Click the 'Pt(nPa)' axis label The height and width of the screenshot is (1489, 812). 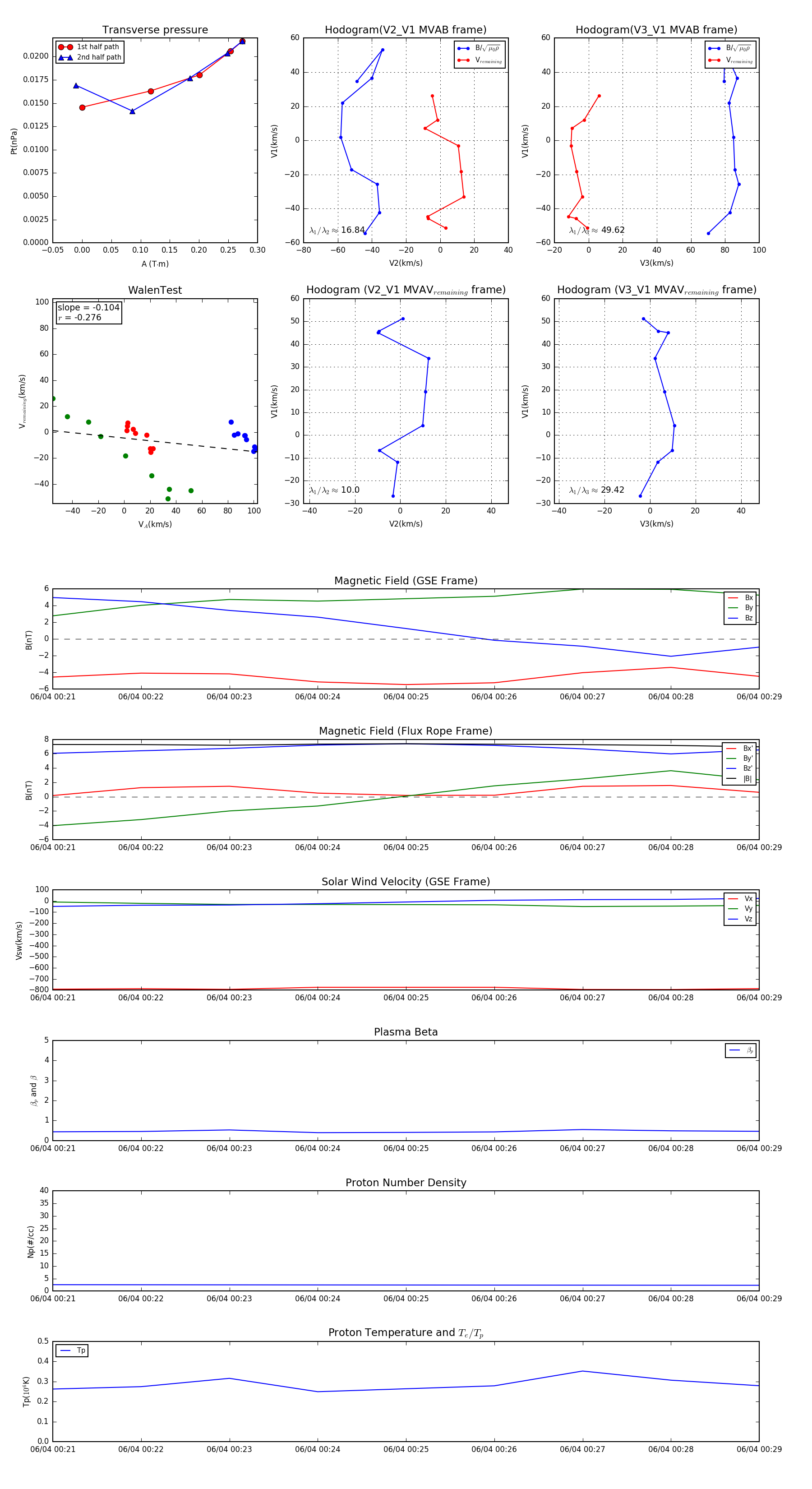pyautogui.click(x=14, y=141)
